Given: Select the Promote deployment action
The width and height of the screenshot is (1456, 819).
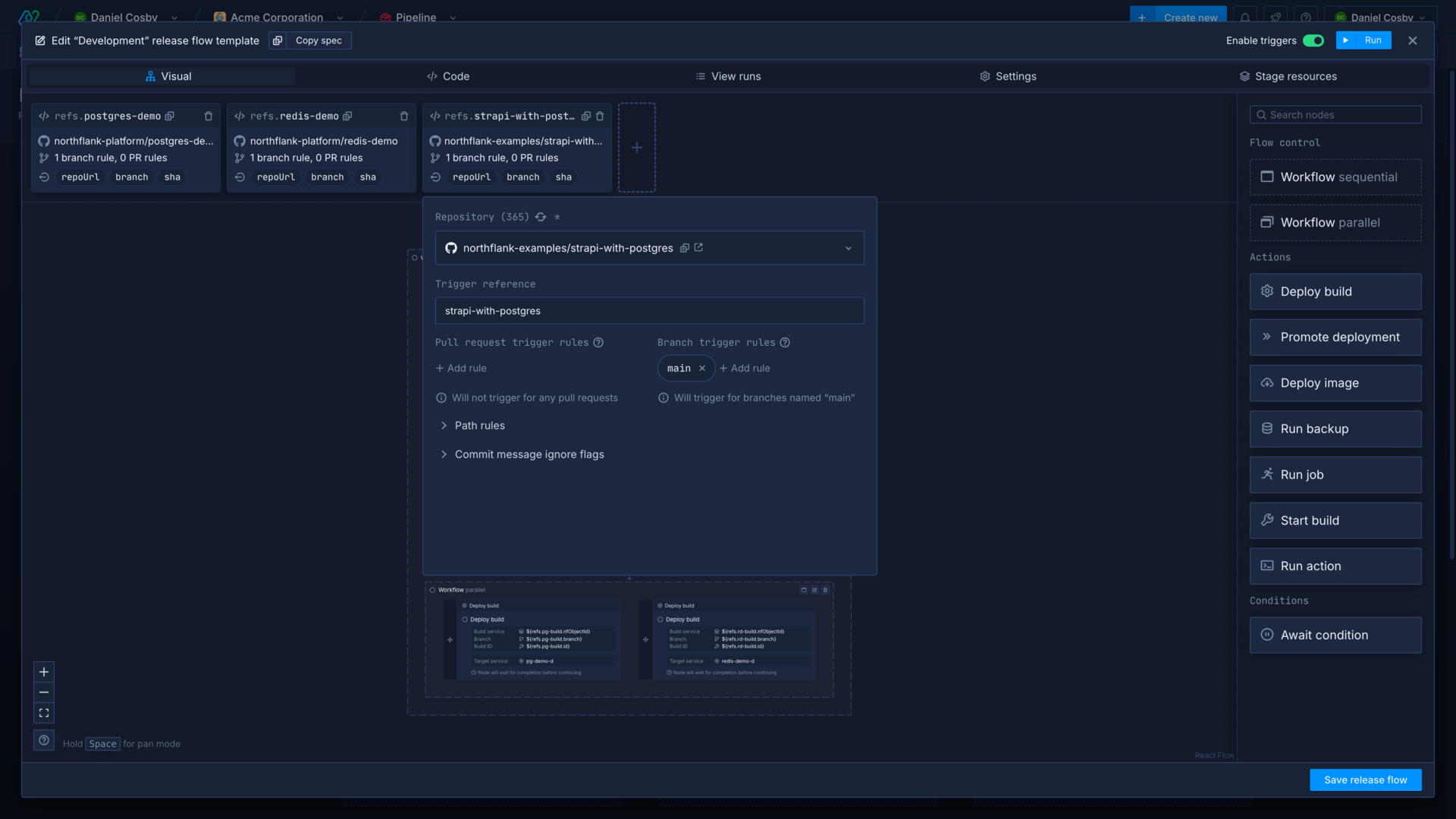Looking at the screenshot, I should point(1335,337).
